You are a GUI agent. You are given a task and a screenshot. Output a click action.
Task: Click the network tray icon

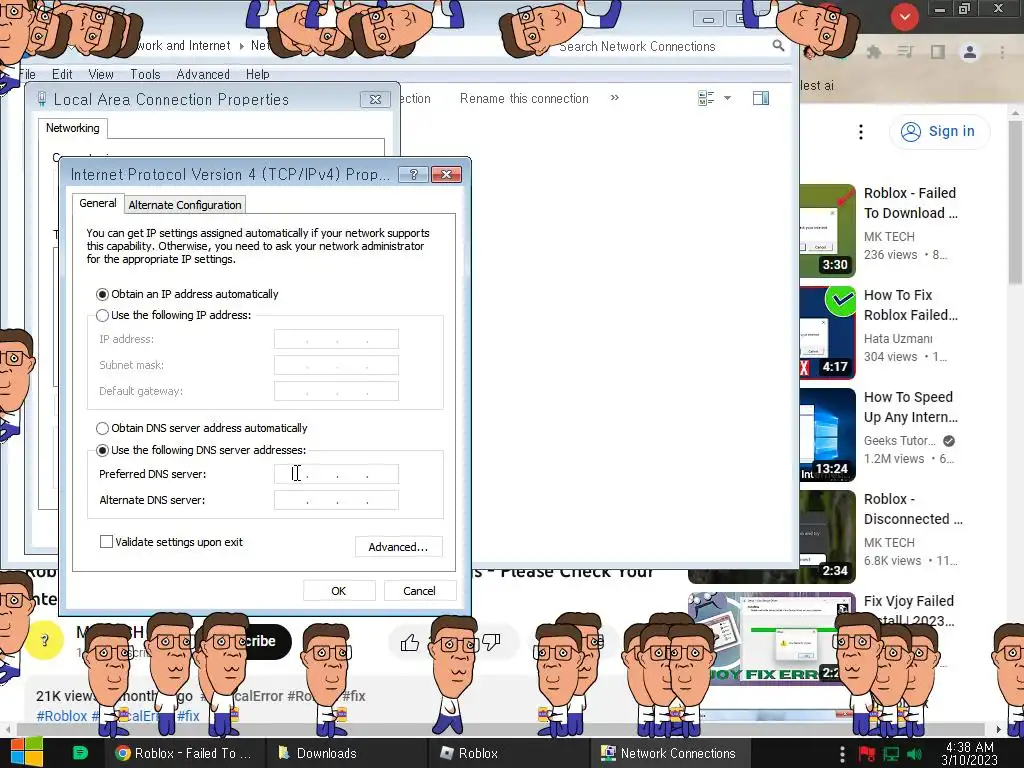click(x=891, y=754)
